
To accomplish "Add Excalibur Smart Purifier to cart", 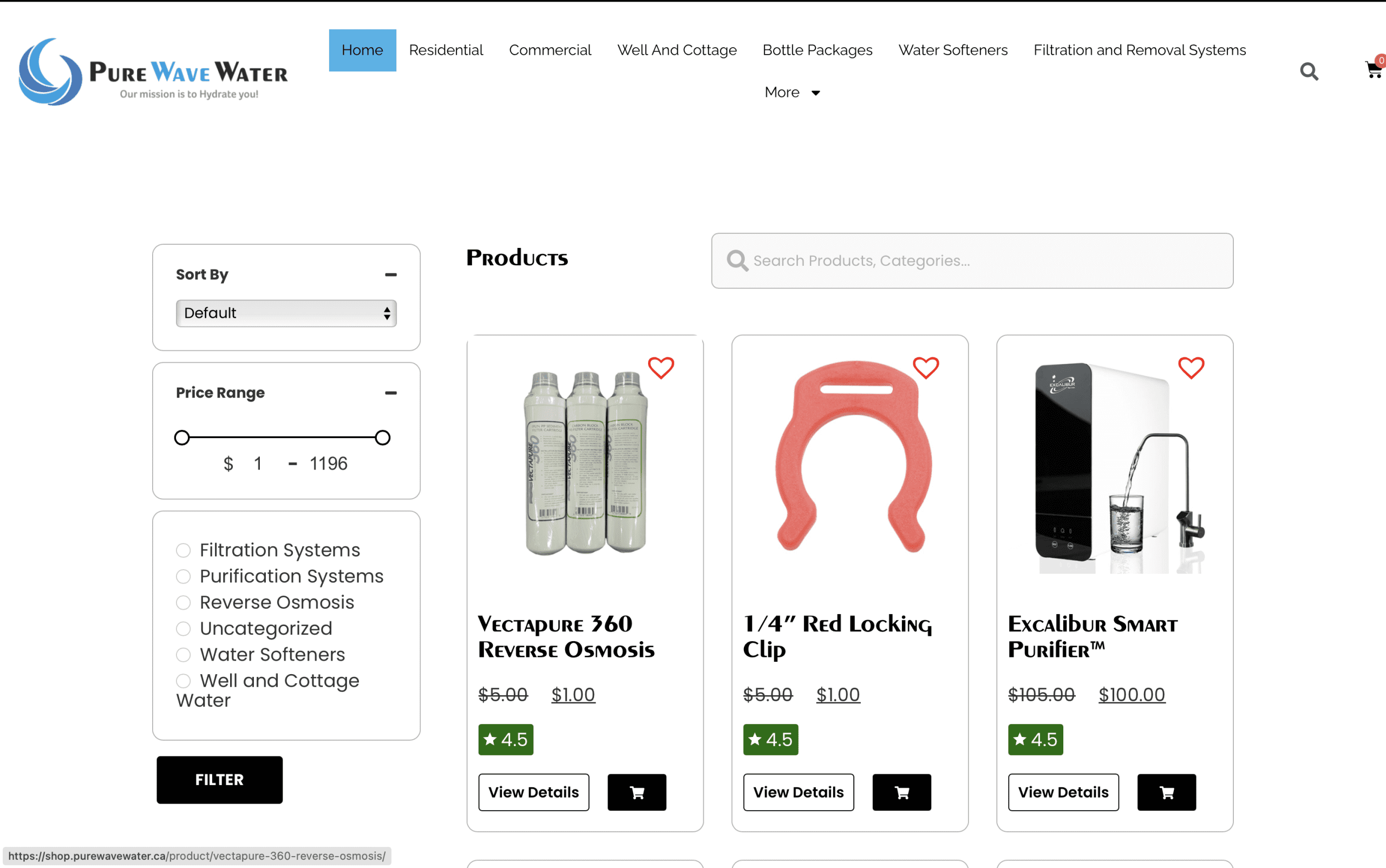I will tap(1166, 792).
